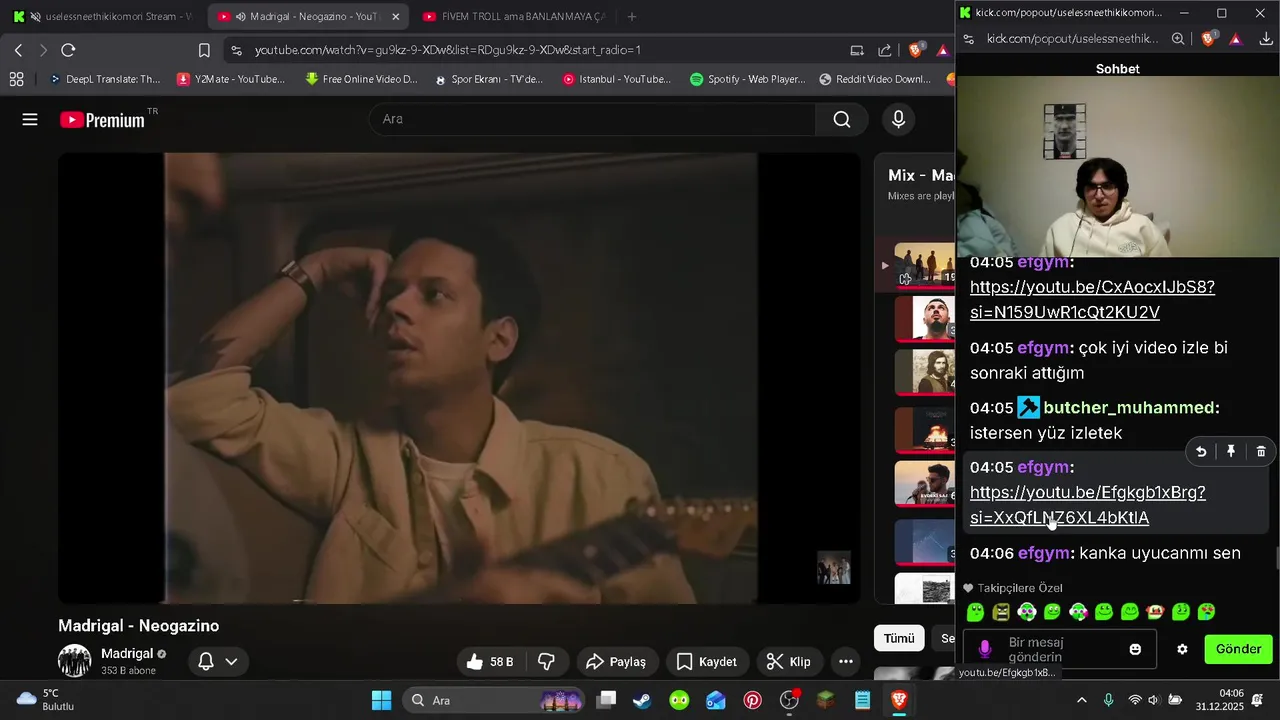Viewport: 1280px width, 720px height.
Task: Open Madrigal channel avatar
Action: coord(75,661)
